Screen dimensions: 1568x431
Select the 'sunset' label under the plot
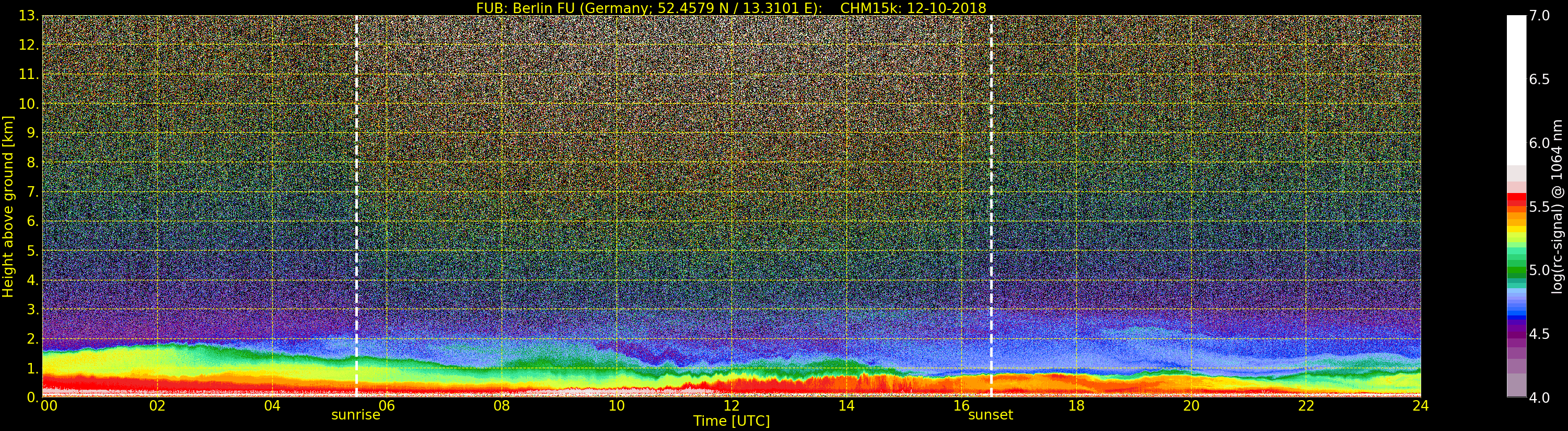(990, 415)
